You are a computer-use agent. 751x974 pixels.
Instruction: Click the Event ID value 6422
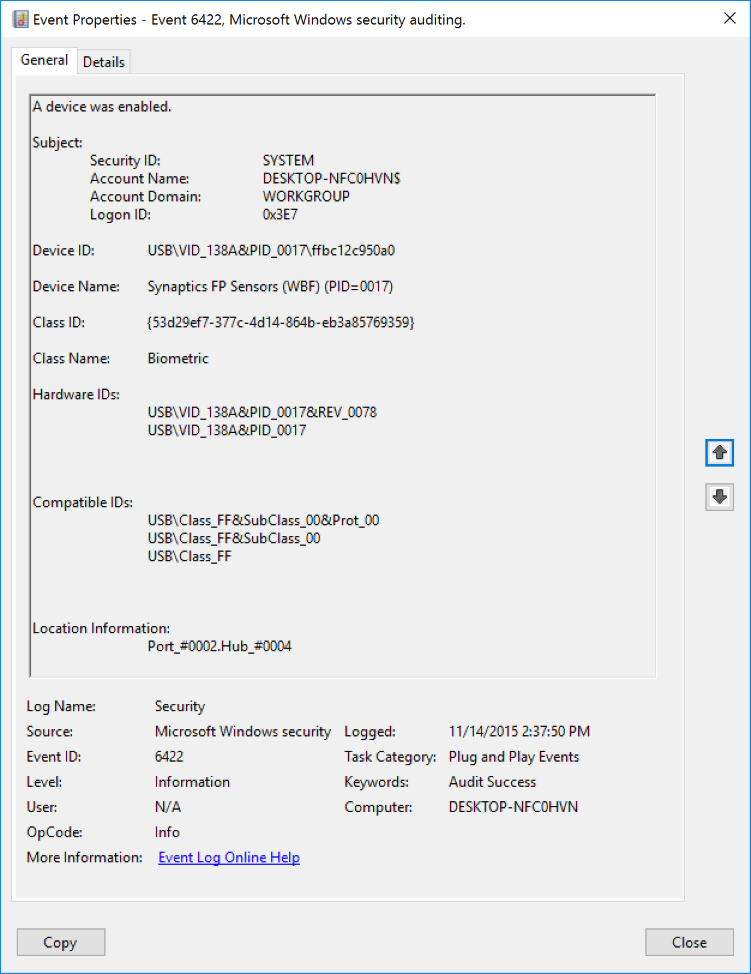point(169,757)
